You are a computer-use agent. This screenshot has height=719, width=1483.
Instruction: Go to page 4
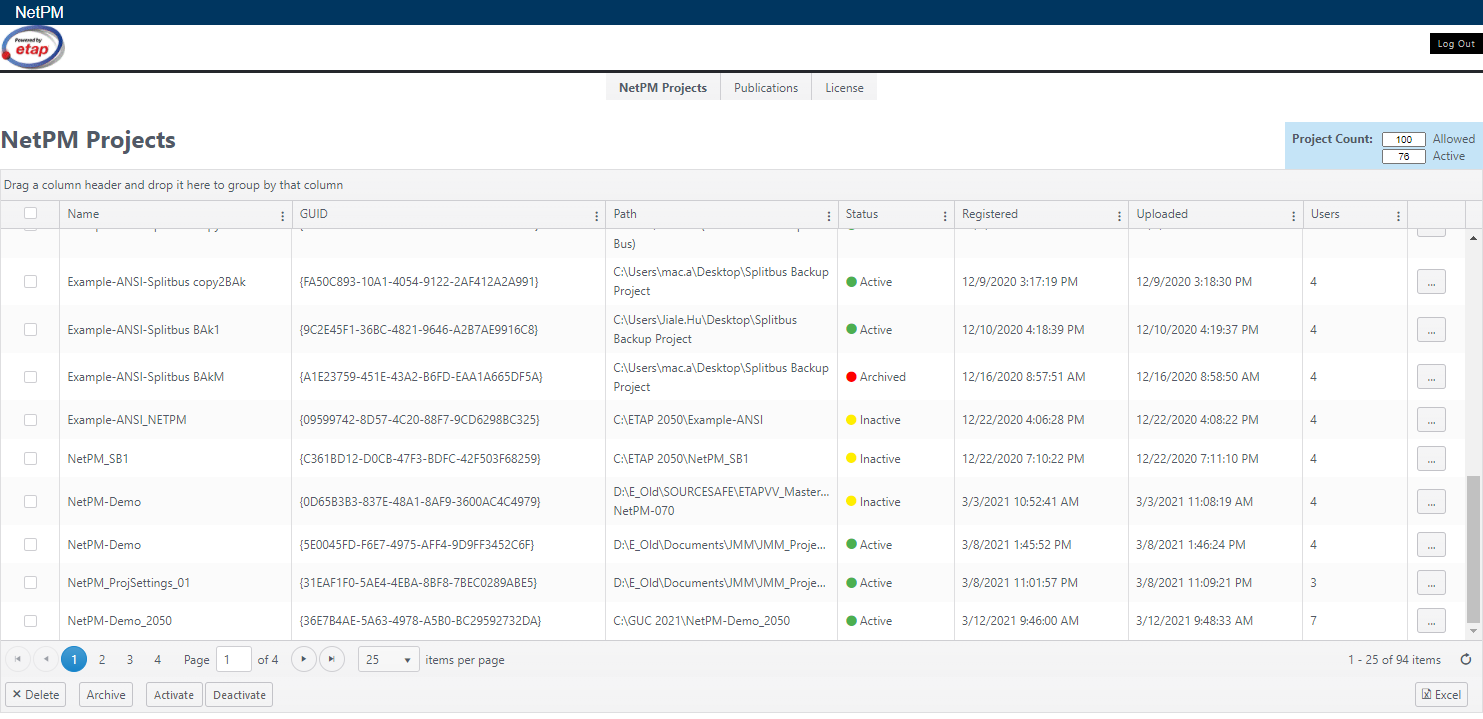coord(158,659)
